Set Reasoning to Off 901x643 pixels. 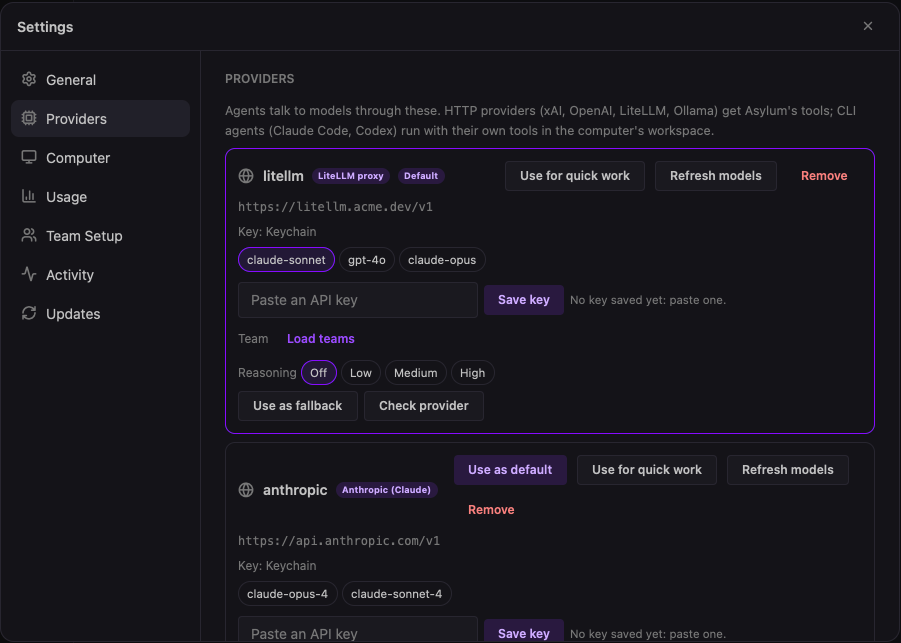click(319, 373)
